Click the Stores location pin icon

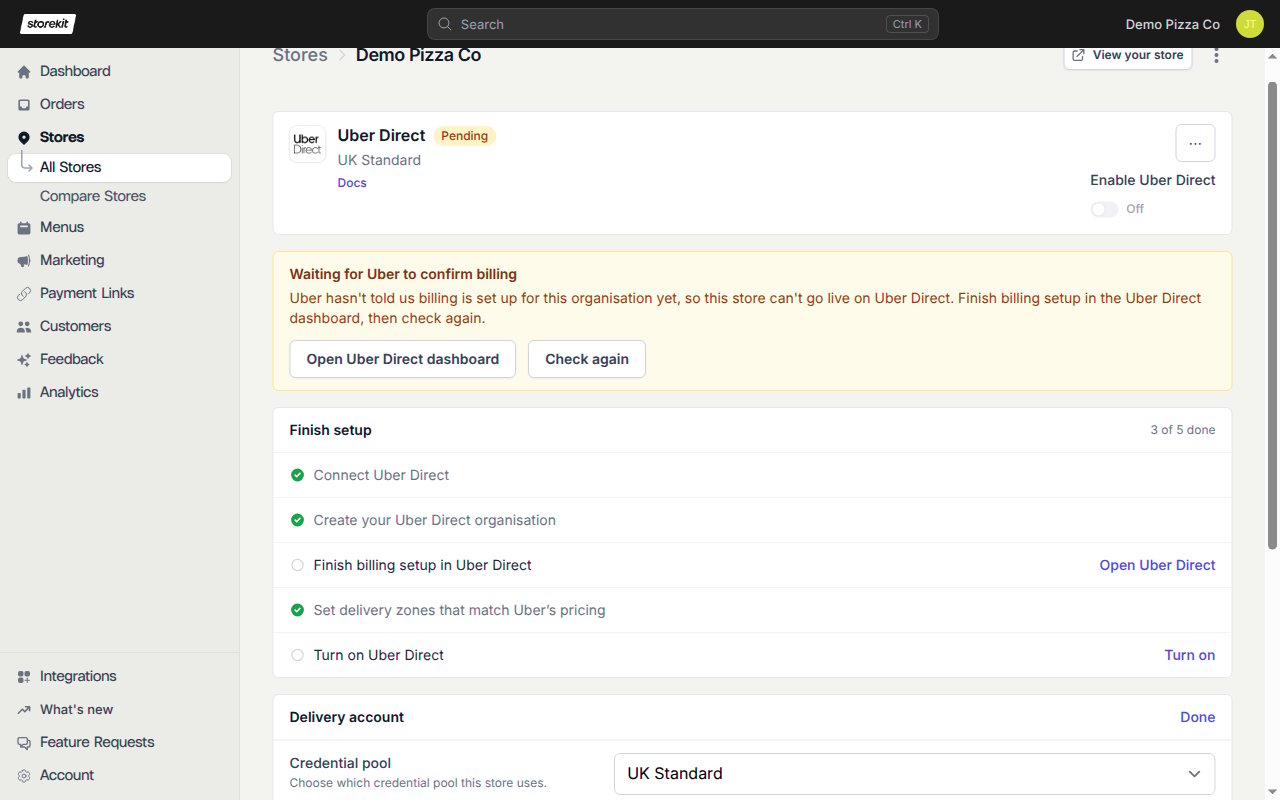(x=24, y=138)
